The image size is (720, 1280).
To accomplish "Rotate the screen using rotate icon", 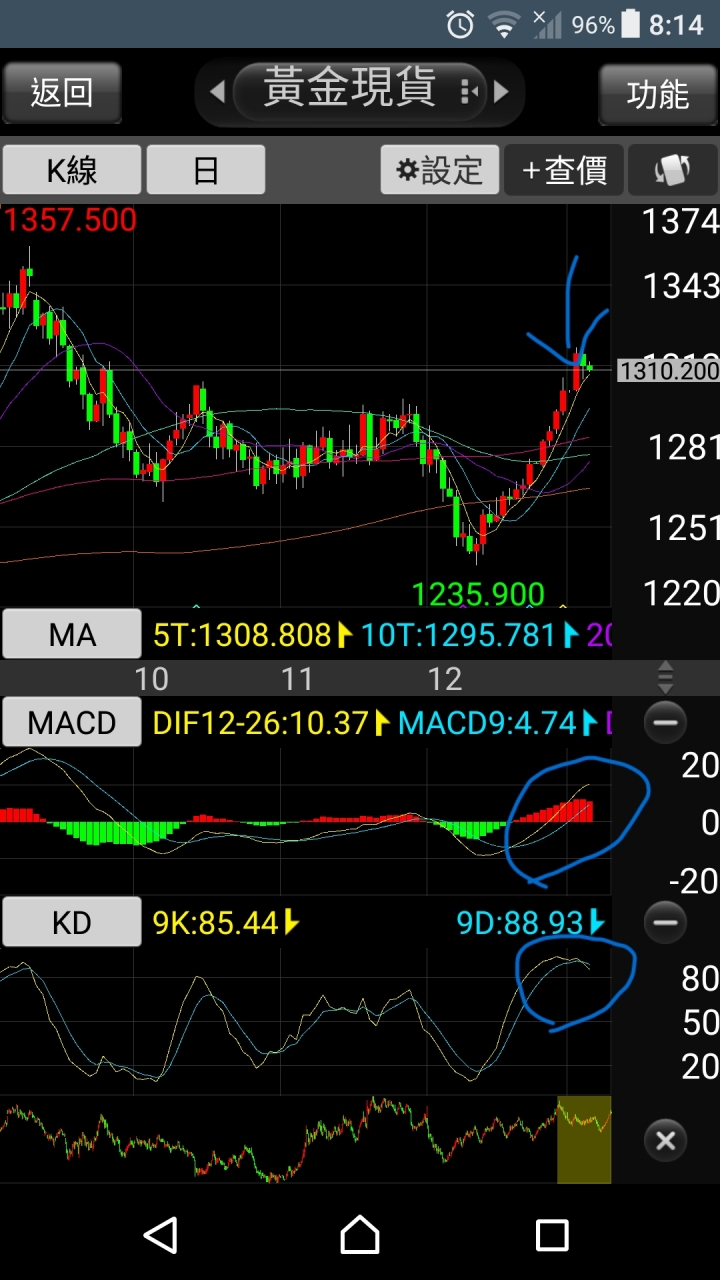I will tap(673, 170).
